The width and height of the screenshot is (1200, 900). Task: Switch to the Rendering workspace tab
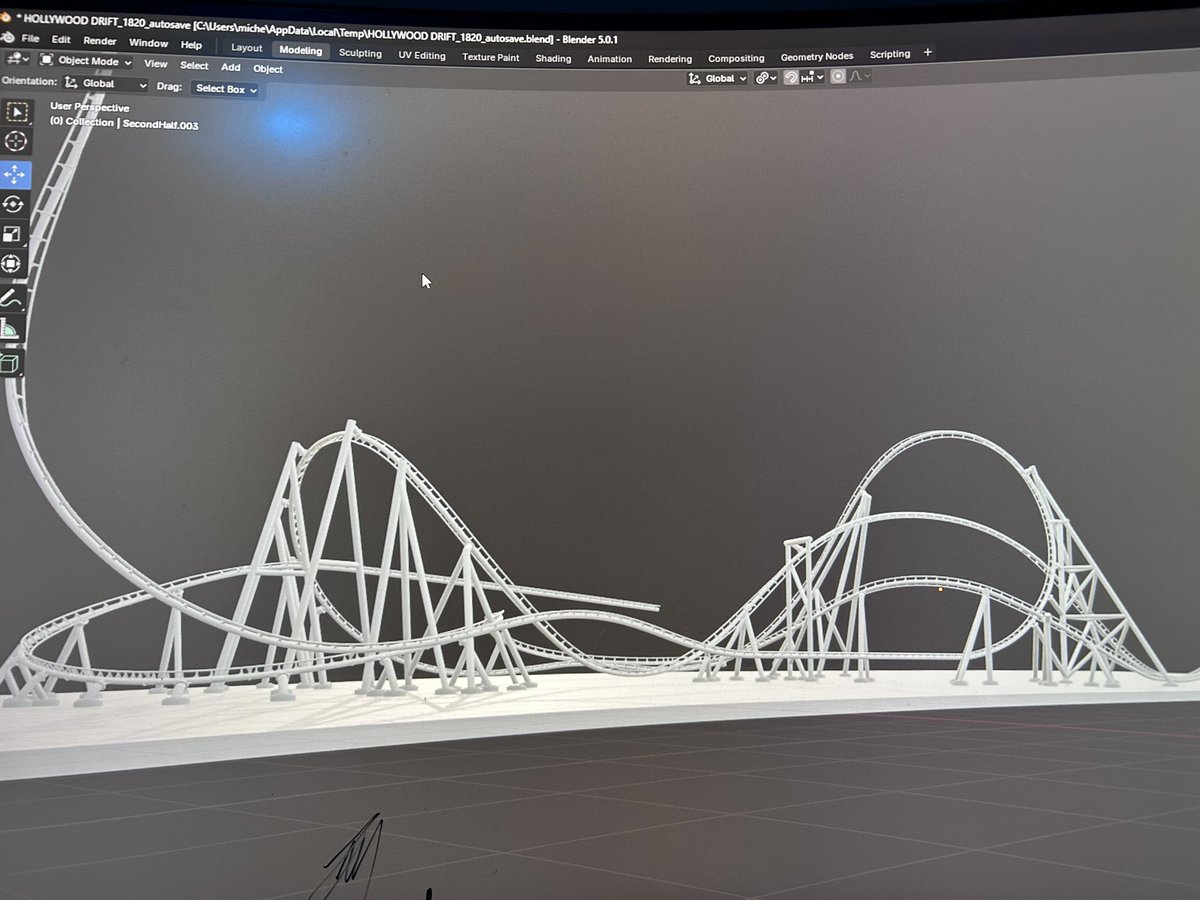[x=670, y=58]
